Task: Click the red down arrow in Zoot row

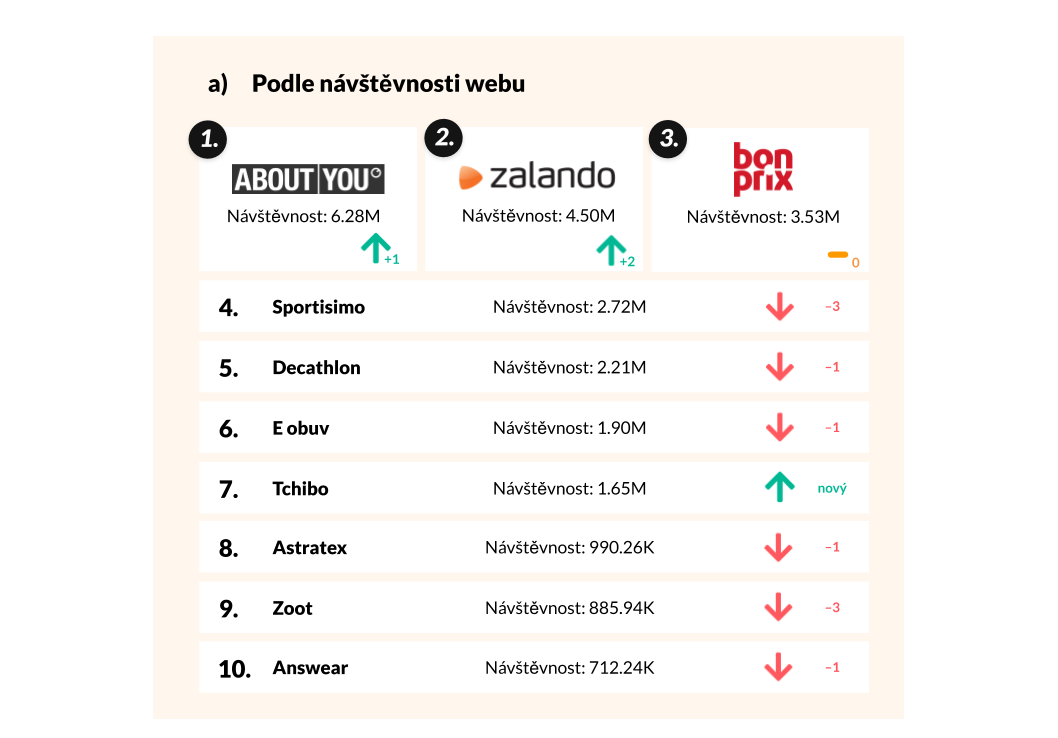Action: click(779, 607)
